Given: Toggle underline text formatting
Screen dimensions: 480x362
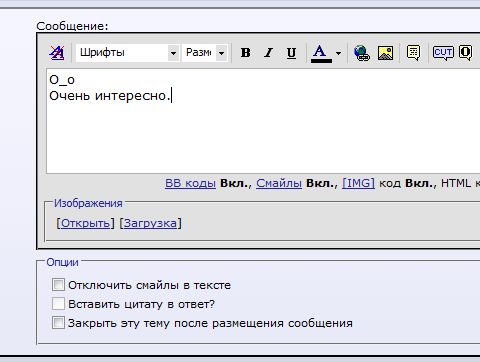Looking at the screenshot, I should click(291, 53).
